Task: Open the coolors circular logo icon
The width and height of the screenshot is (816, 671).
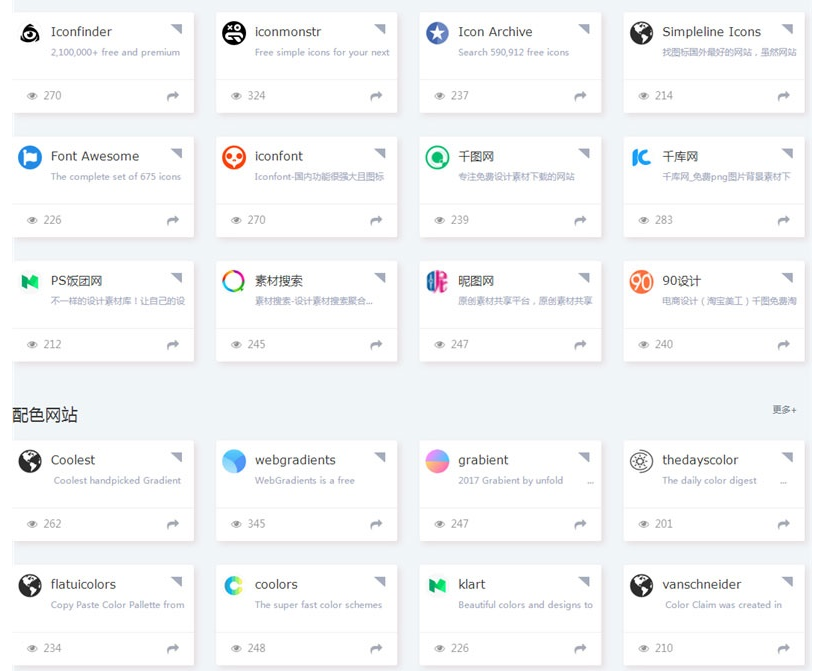Action: coord(233,585)
